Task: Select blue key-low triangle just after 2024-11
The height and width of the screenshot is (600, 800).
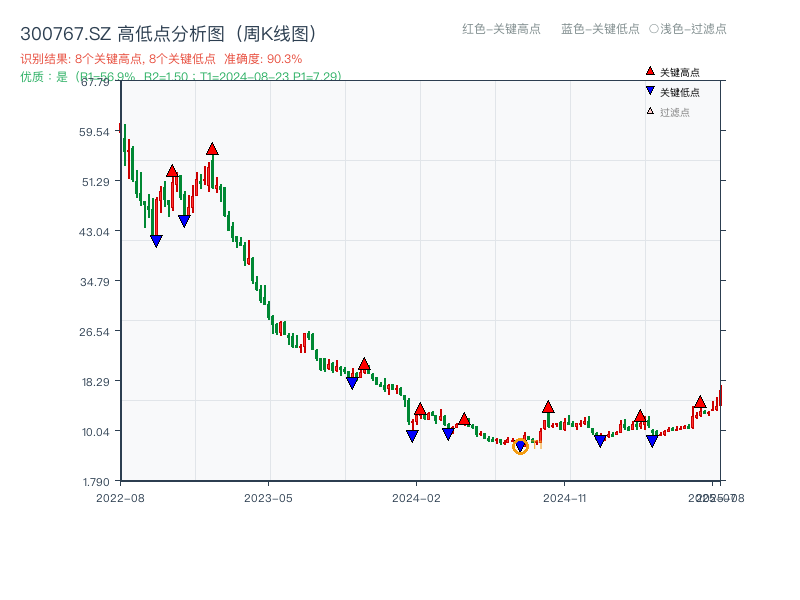Action: tap(601, 441)
